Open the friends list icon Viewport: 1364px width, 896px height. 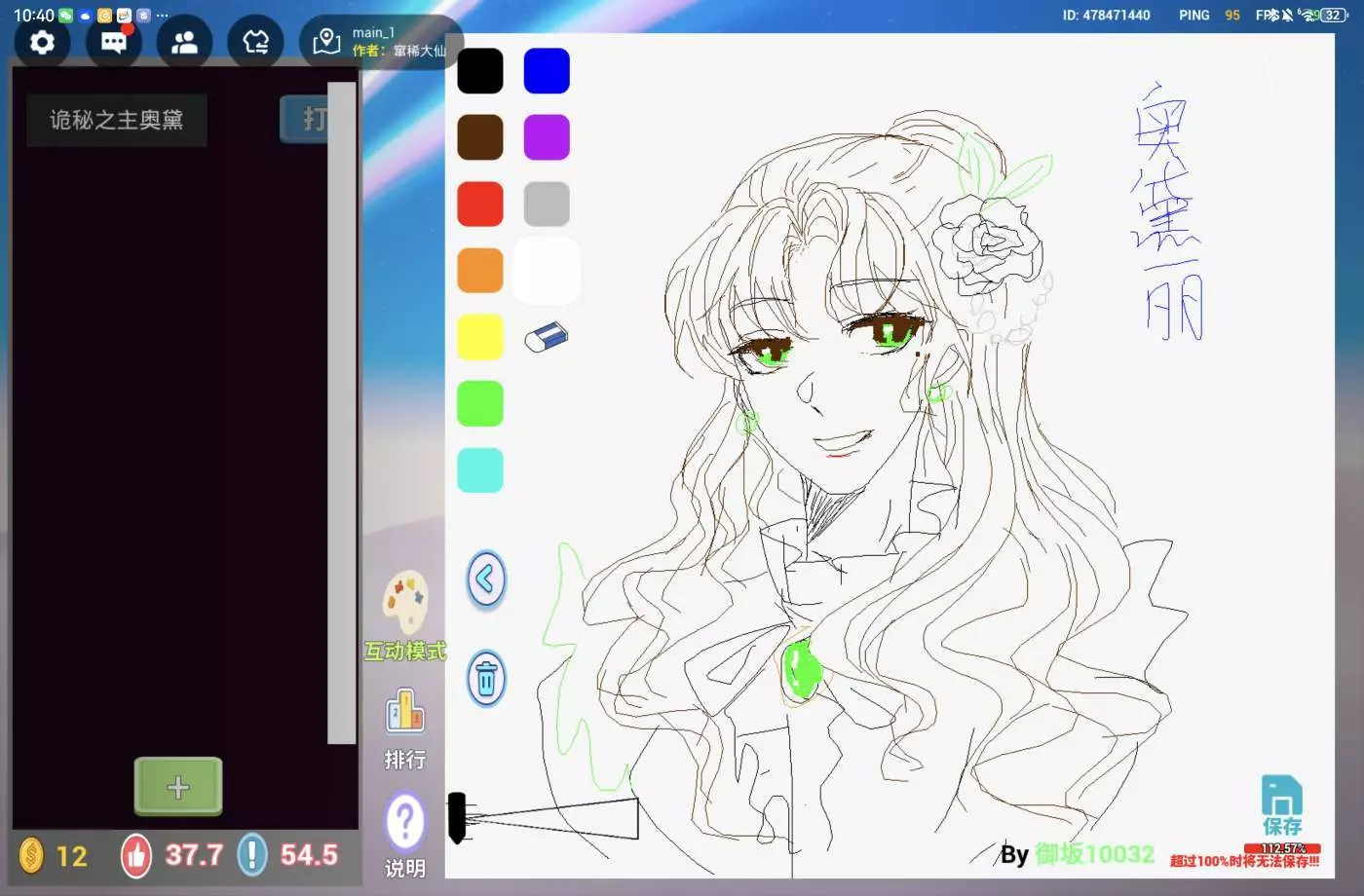click(184, 42)
